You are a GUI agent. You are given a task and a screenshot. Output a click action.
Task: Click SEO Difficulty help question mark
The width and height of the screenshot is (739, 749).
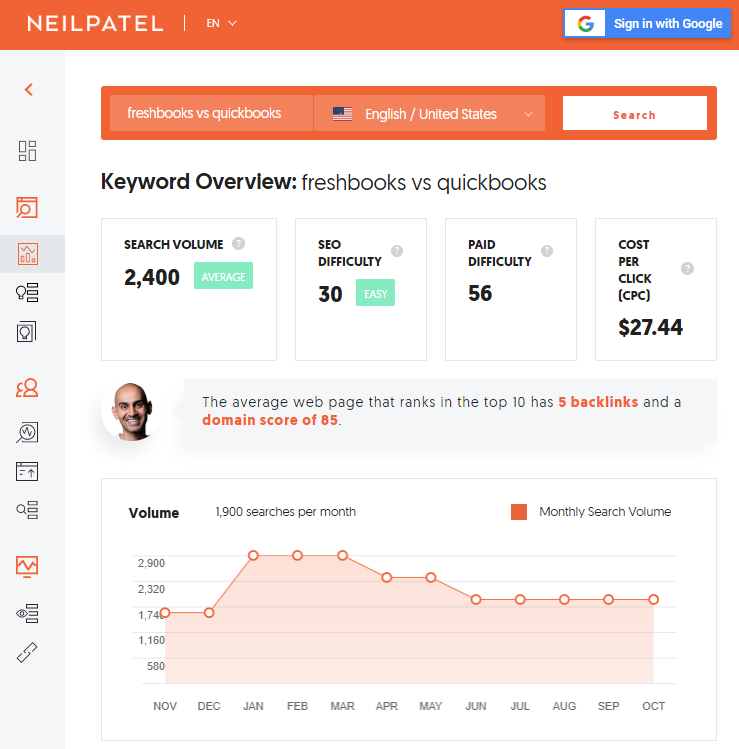[397, 251]
